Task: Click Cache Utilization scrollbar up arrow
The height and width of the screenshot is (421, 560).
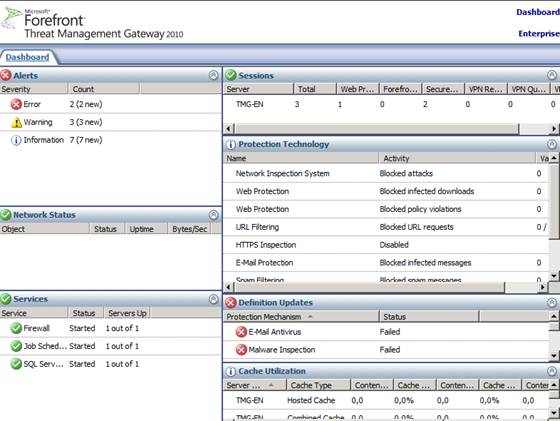Action: tap(554, 385)
